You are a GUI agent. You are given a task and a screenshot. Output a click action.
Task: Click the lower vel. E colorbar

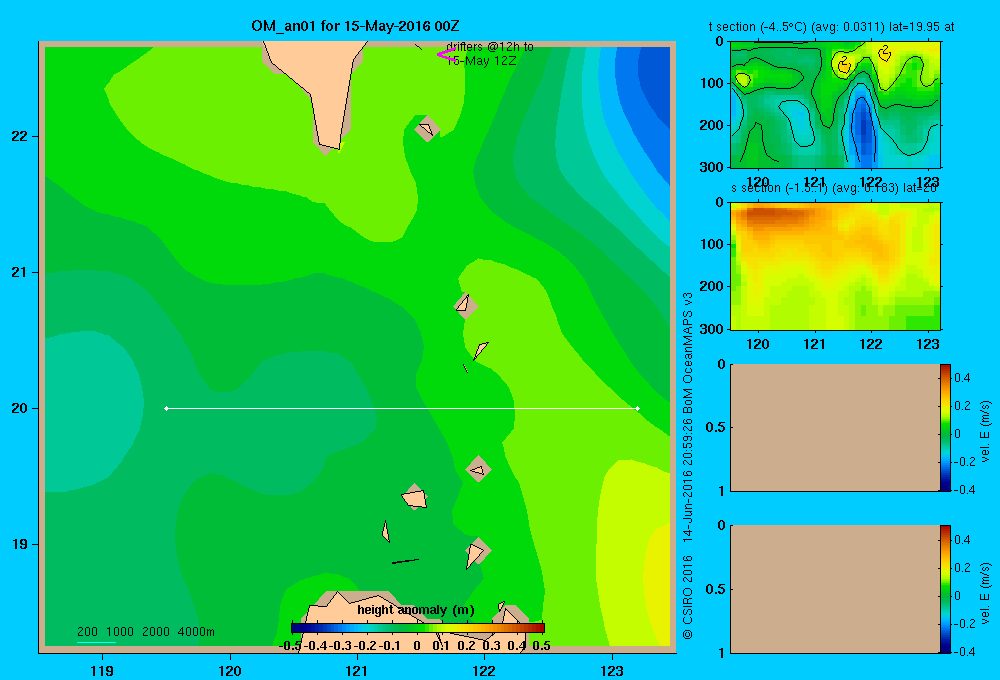click(x=945, y=589)
